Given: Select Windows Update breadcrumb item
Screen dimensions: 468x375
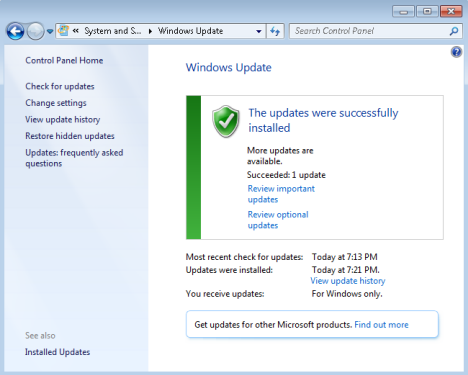Looking at the screenshot, I should [190, 31].
